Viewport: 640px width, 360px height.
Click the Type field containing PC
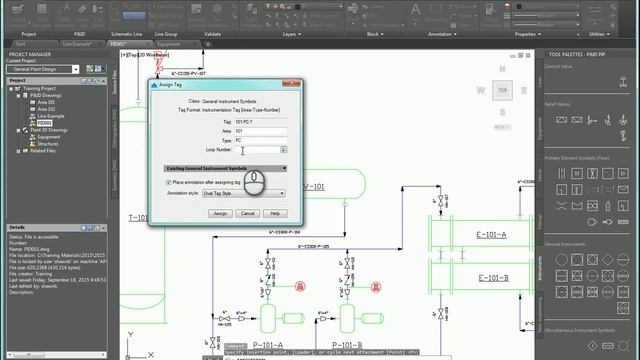[260, 140]
